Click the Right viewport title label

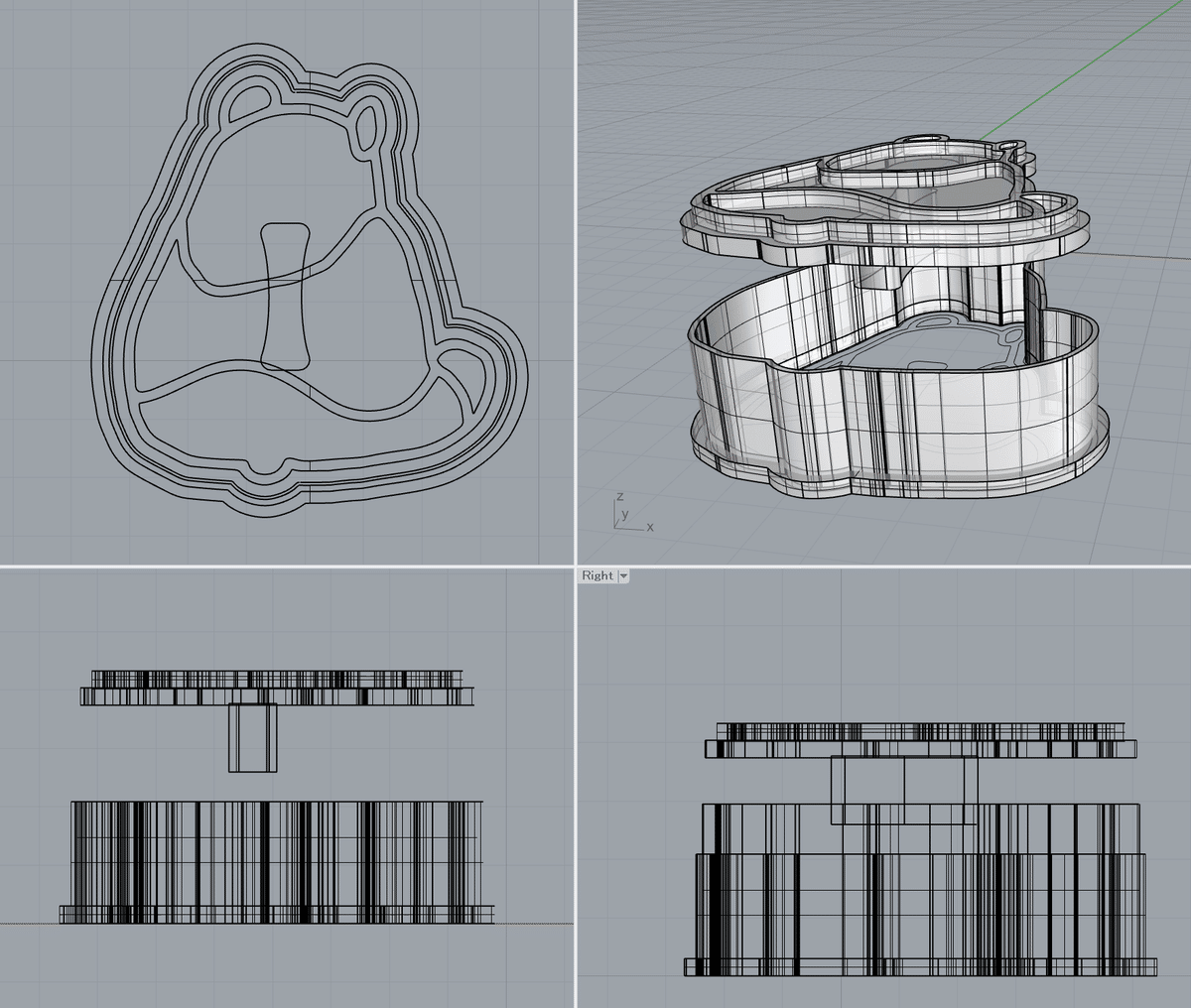597,575
